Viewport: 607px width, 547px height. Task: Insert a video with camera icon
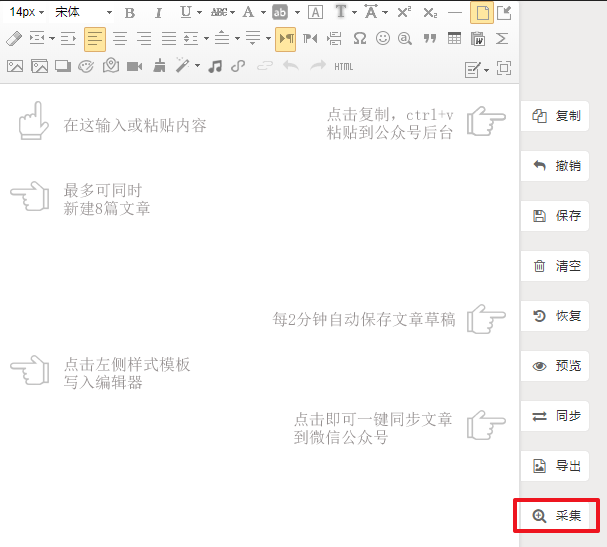point(134,67)
